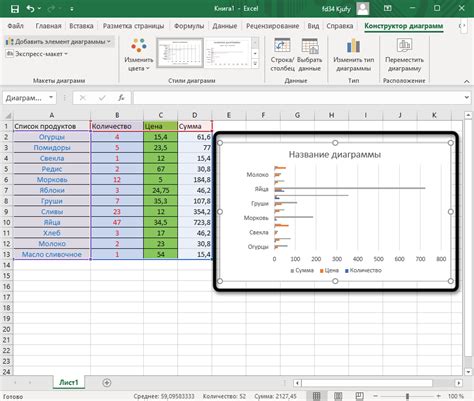The image size is (474, 401).
Task: Swap data with Строка/столбец
Action: click(282, 55)
